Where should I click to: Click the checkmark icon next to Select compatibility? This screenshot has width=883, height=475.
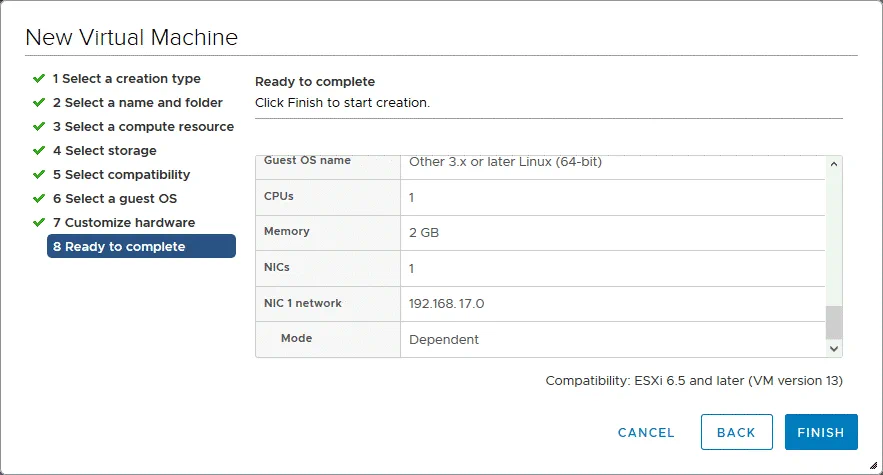click(39, 174)
